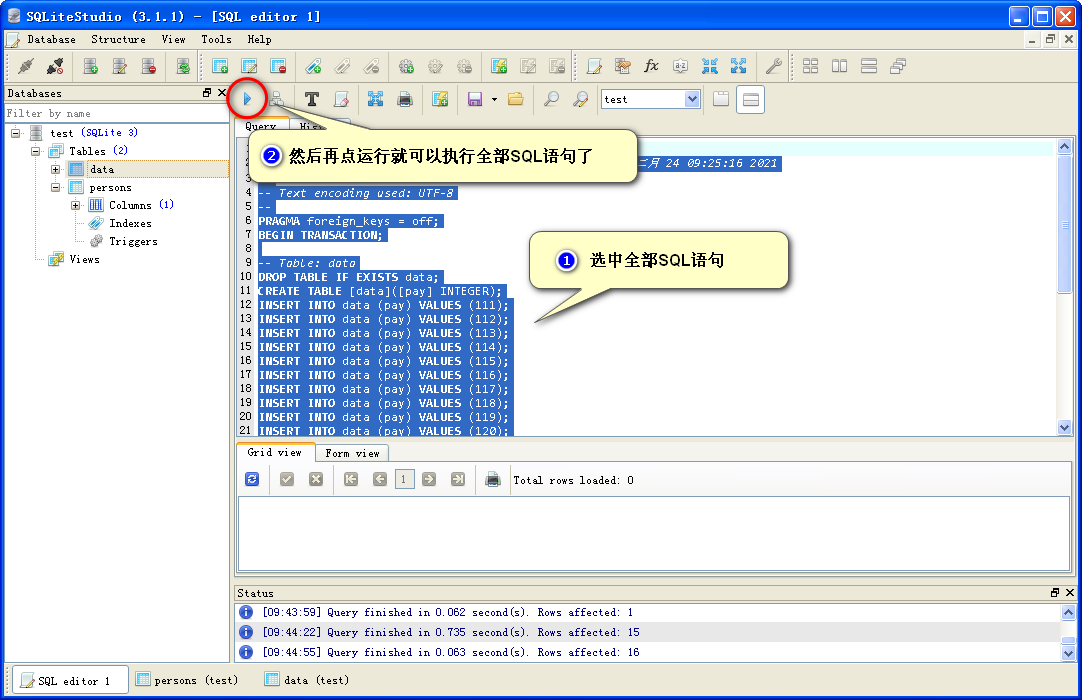The image size is (1082, 700).
Task: Go to last results page button
Action: (x=458, y=479)
